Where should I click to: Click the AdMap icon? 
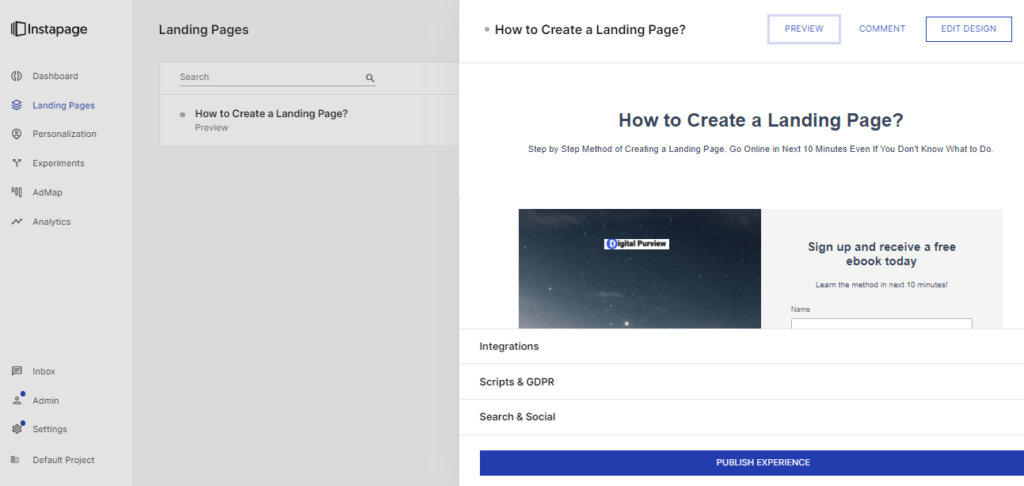(17, 192)
